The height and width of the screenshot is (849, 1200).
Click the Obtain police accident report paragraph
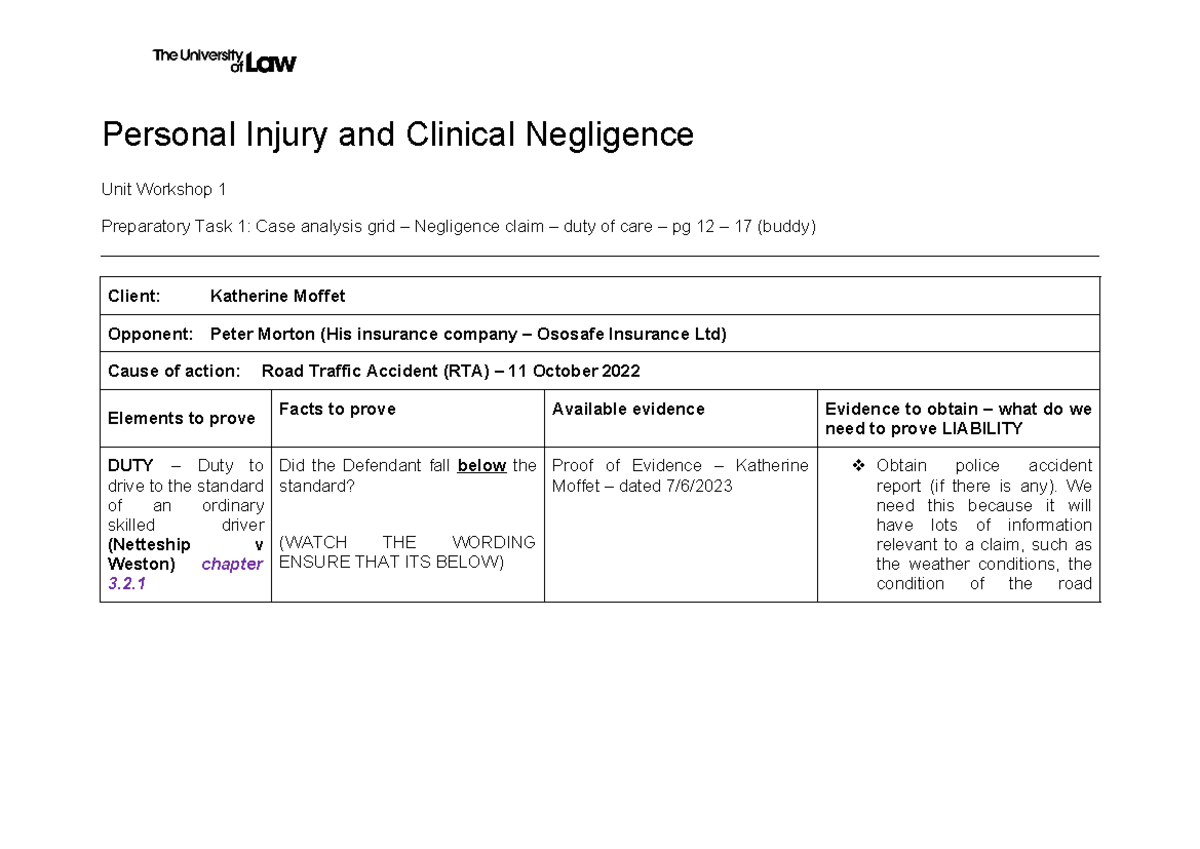click(x=984, y=525)
